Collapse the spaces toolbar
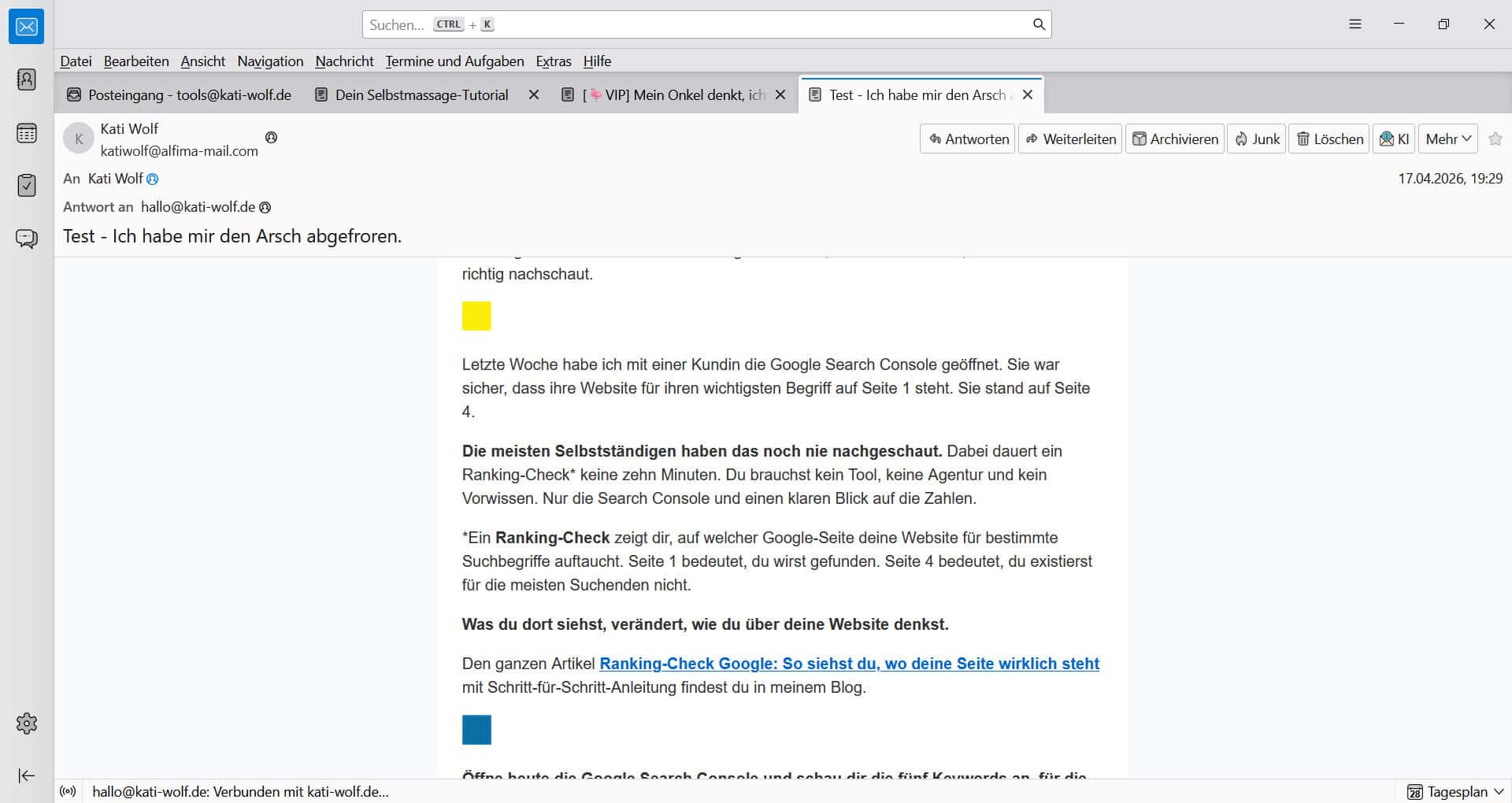The image size is (1512, 803). coord(27,775)
